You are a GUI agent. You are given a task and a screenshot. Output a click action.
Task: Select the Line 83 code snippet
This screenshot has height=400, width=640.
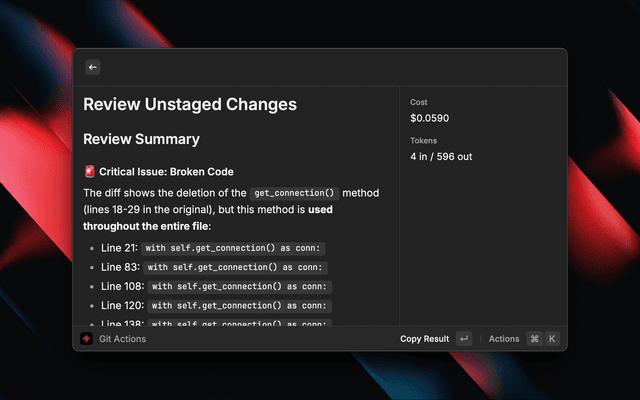[236, 267]
